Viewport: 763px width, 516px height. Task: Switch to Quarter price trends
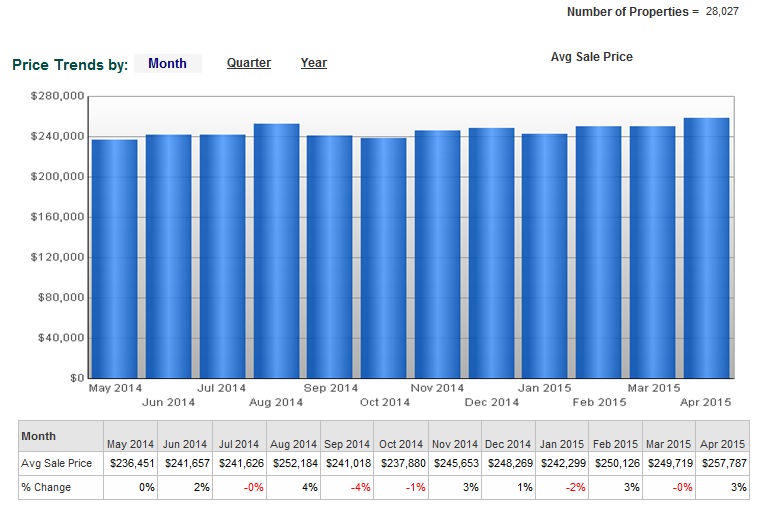(248, 63)
